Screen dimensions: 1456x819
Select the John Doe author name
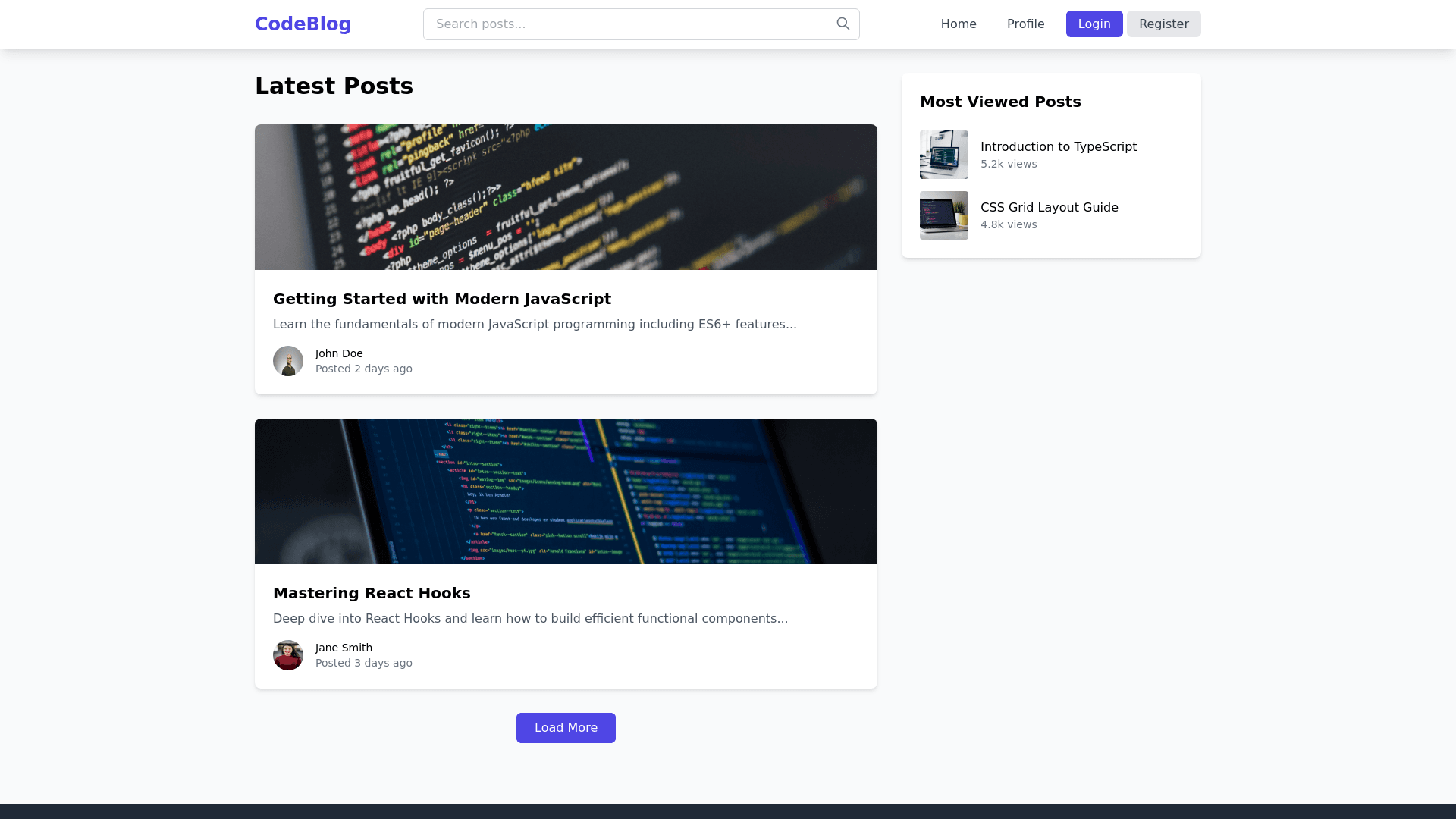[339, 353]
